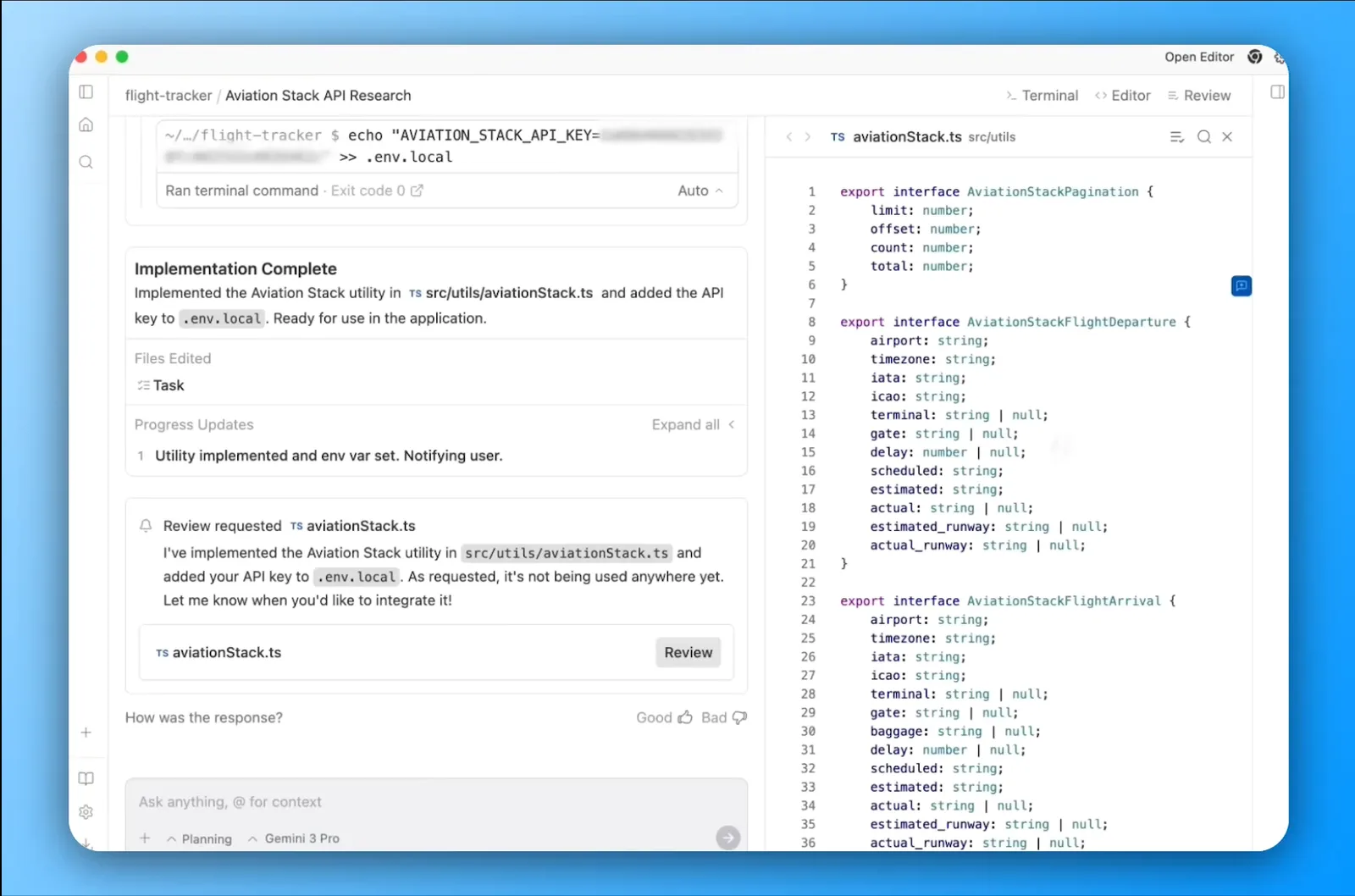Screen dimensions: 1355x896
Task: Click the Review button for aviationStack.ts
Action: (x=689, y=653)
